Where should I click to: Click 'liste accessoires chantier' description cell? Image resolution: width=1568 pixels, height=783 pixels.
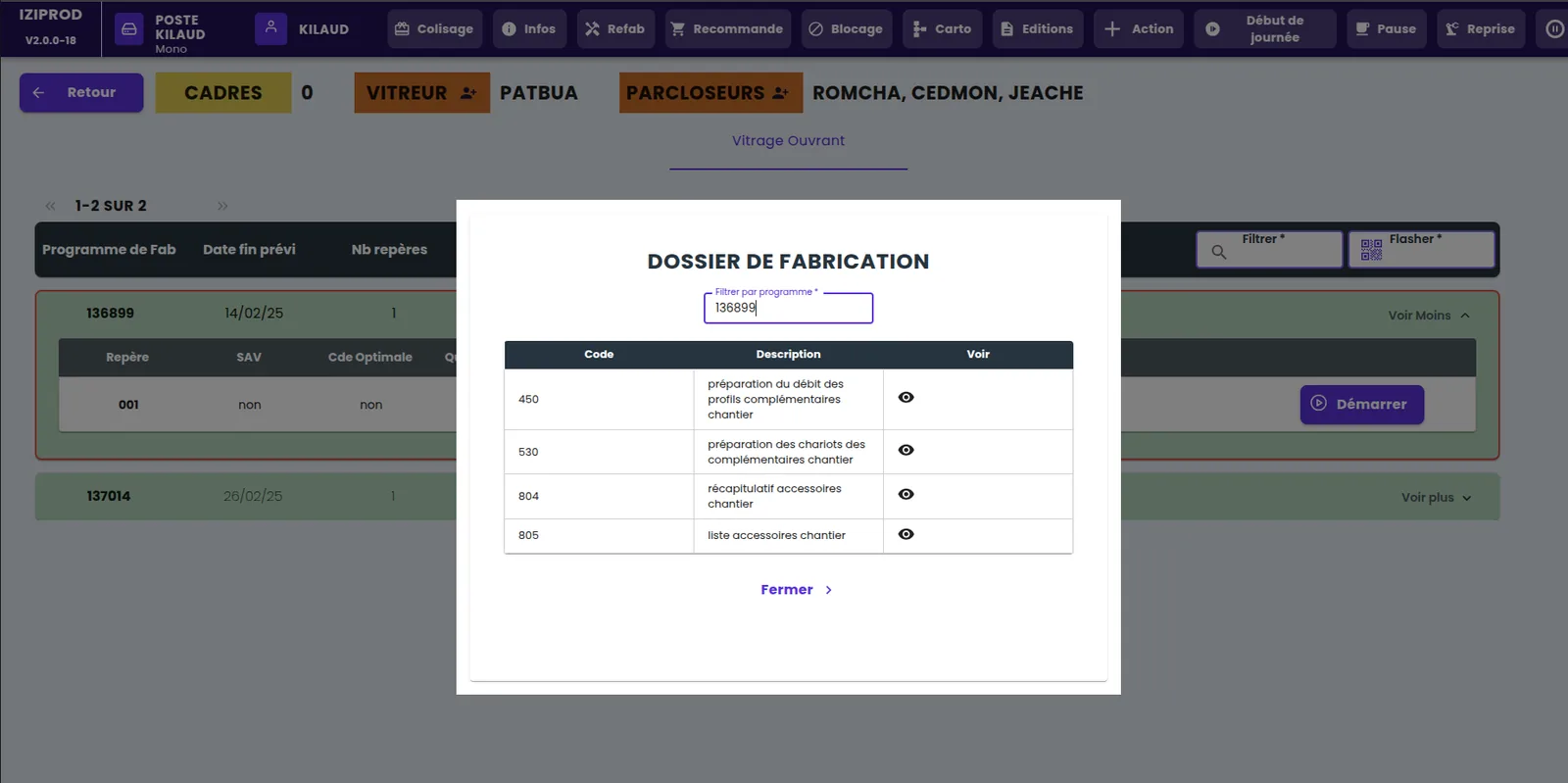pos(788,535)
